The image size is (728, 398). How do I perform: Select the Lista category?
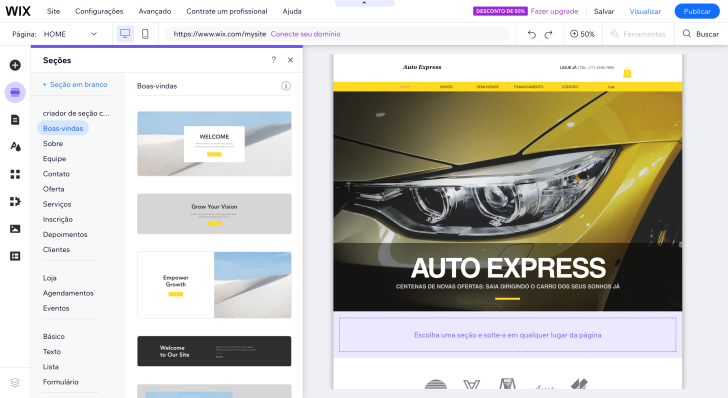click(x=51, y=367)
